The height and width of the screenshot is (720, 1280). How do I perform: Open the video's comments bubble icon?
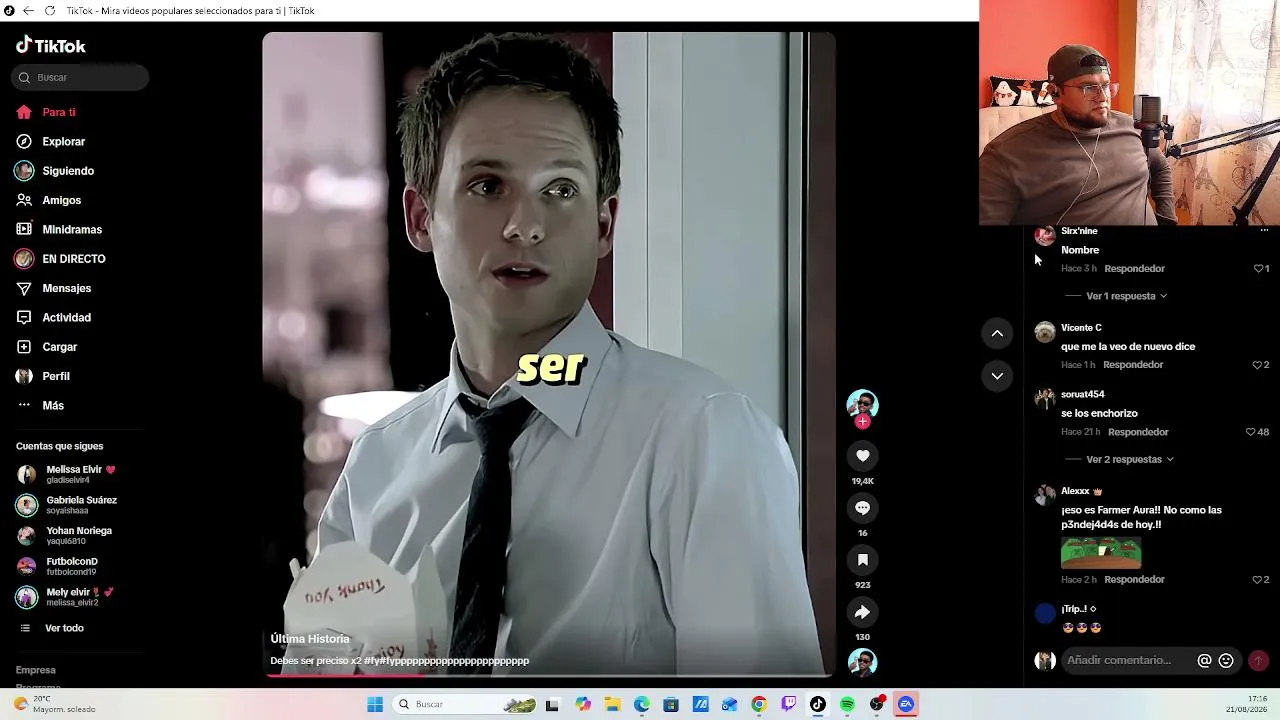coord(862,508)
